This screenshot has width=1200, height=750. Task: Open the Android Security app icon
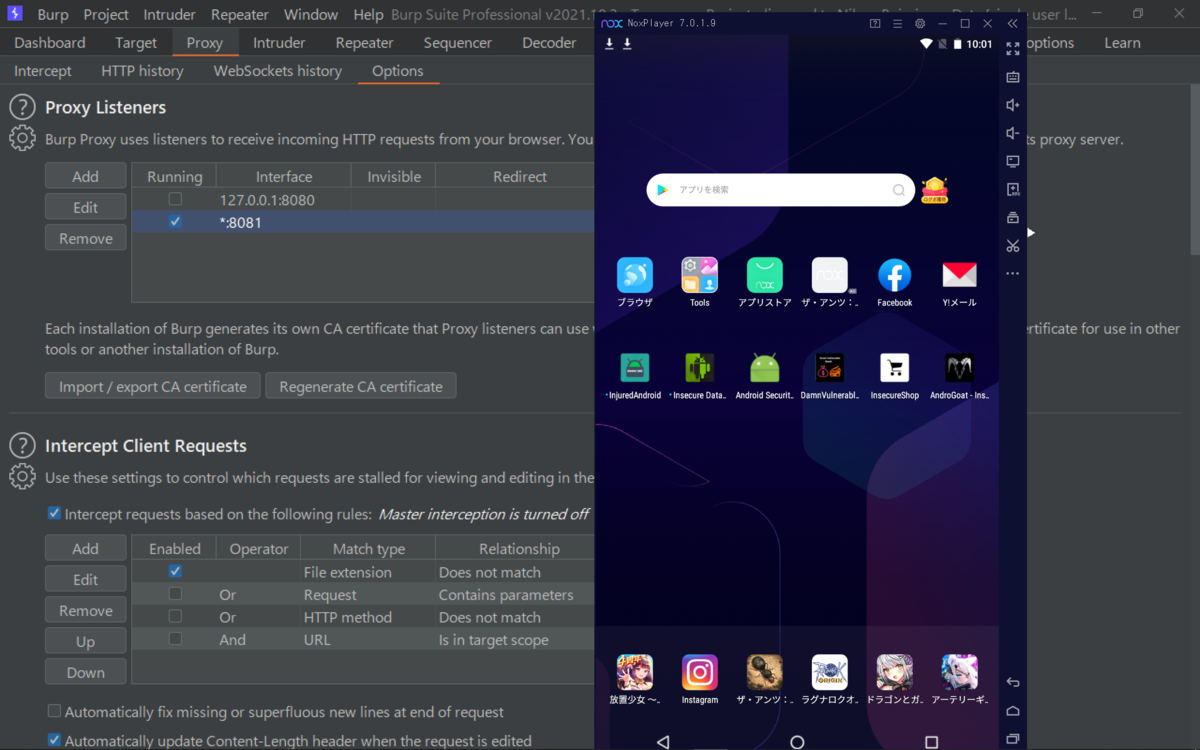click(765, 368)
